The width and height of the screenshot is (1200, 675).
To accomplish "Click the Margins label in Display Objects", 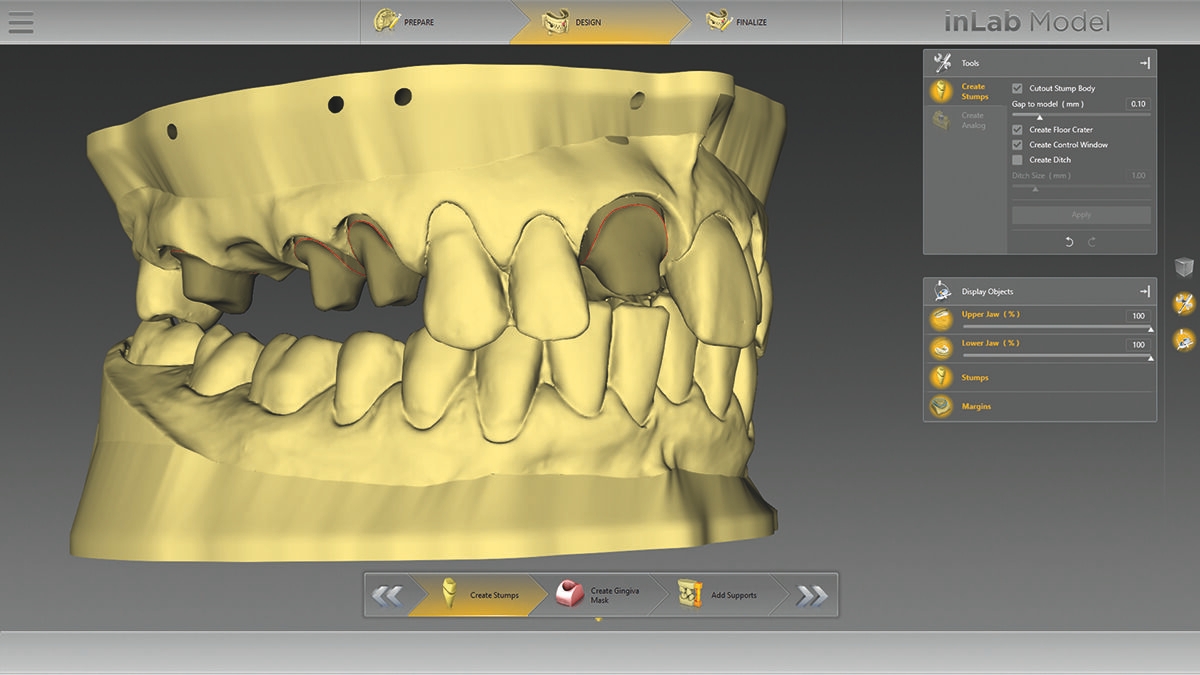I will [976, 407].
